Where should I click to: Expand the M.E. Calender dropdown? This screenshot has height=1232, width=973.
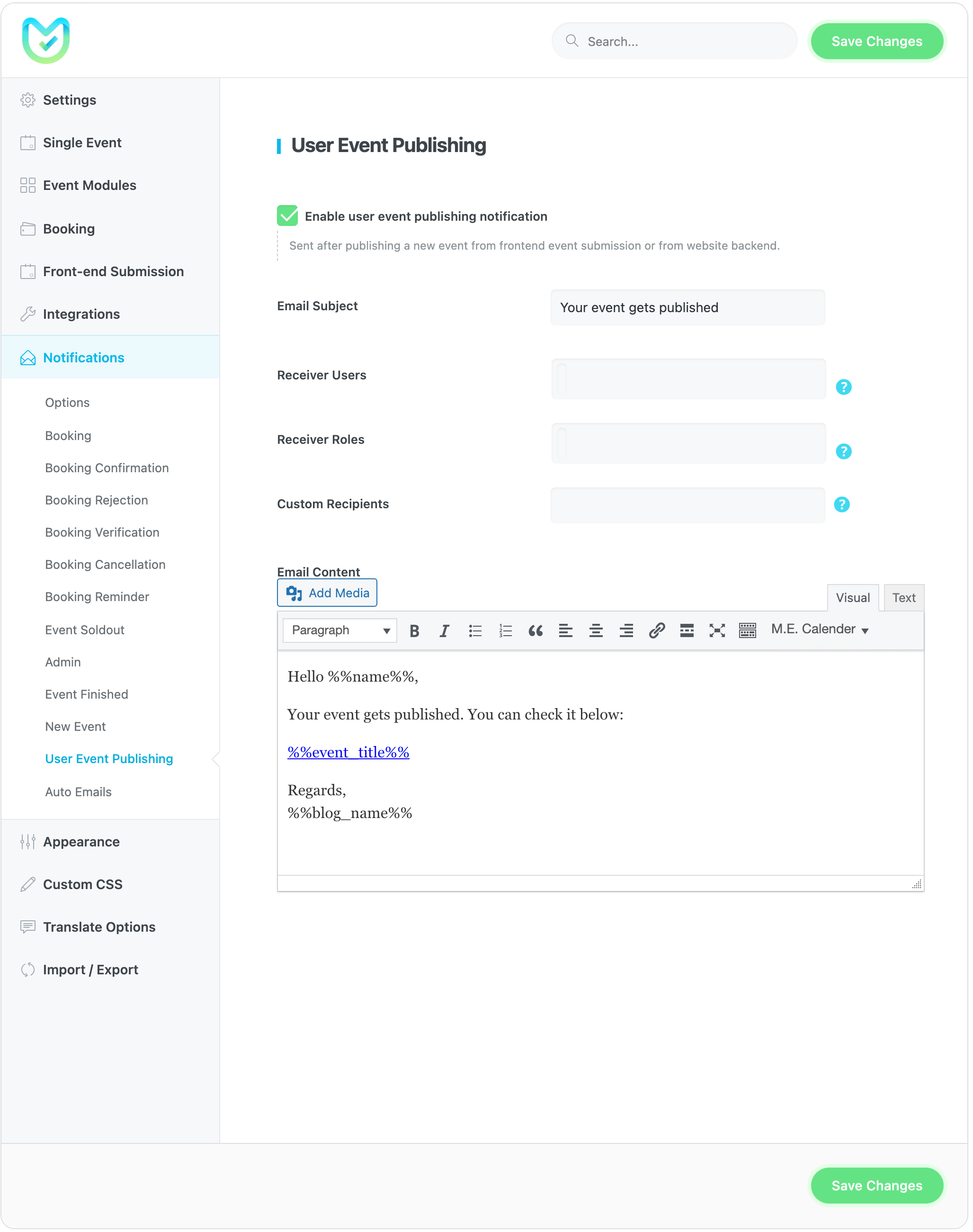point(819,629)
